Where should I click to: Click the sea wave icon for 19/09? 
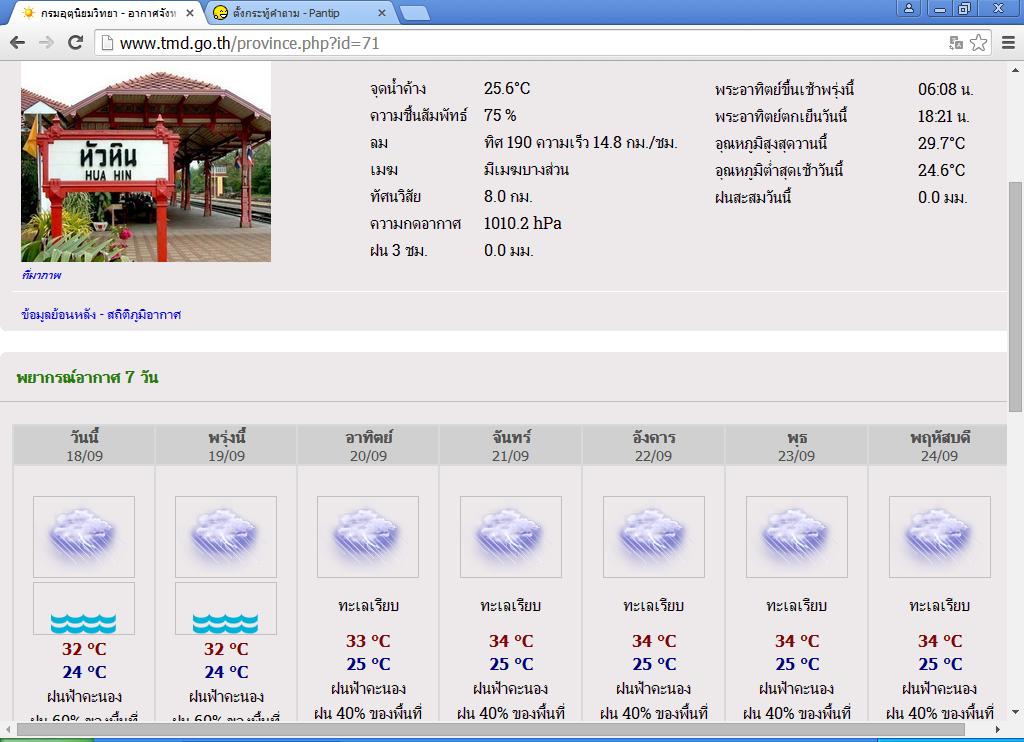click(226, 609)
